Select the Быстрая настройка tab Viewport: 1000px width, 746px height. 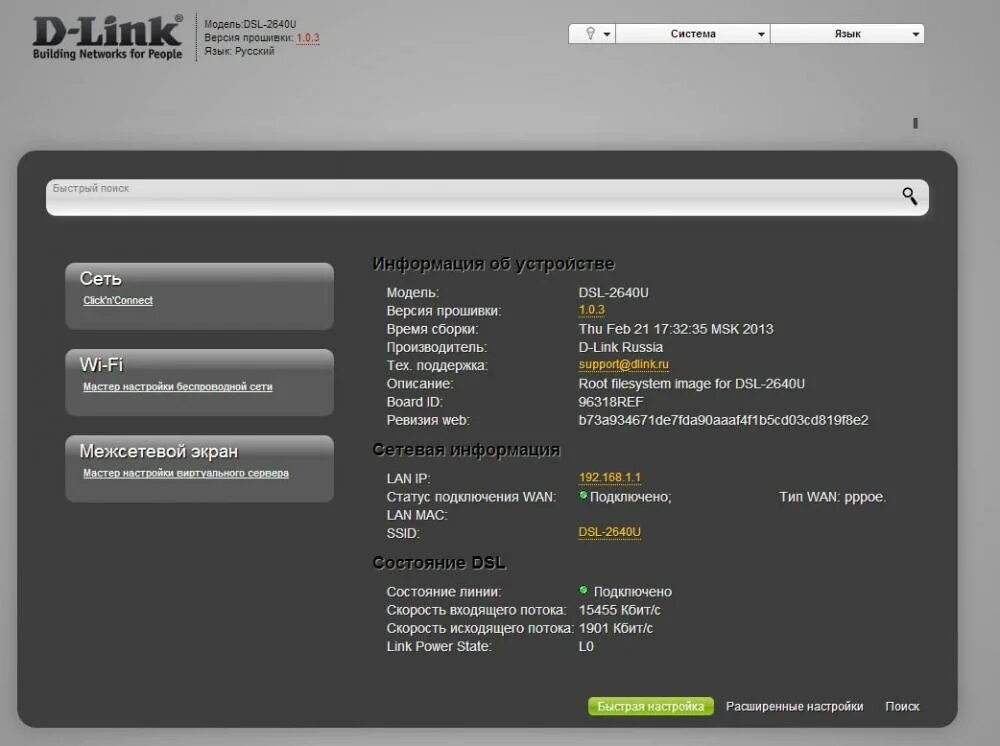651,706
